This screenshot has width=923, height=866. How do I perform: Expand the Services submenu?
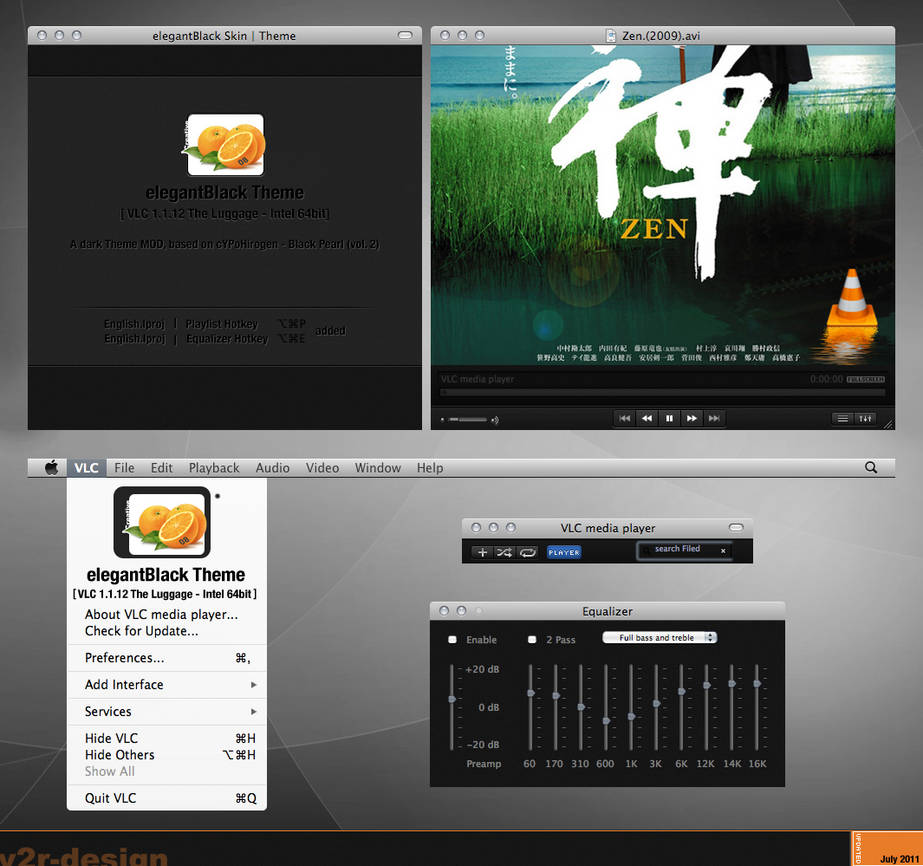[106, 711]
